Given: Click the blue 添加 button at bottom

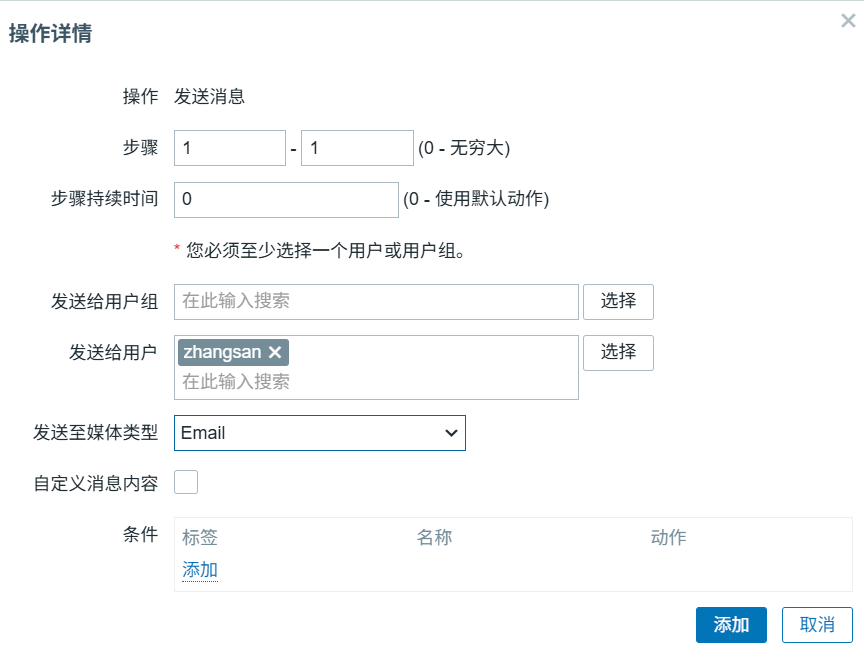Looking at the screenshot, I should click(x=731, y=625).
